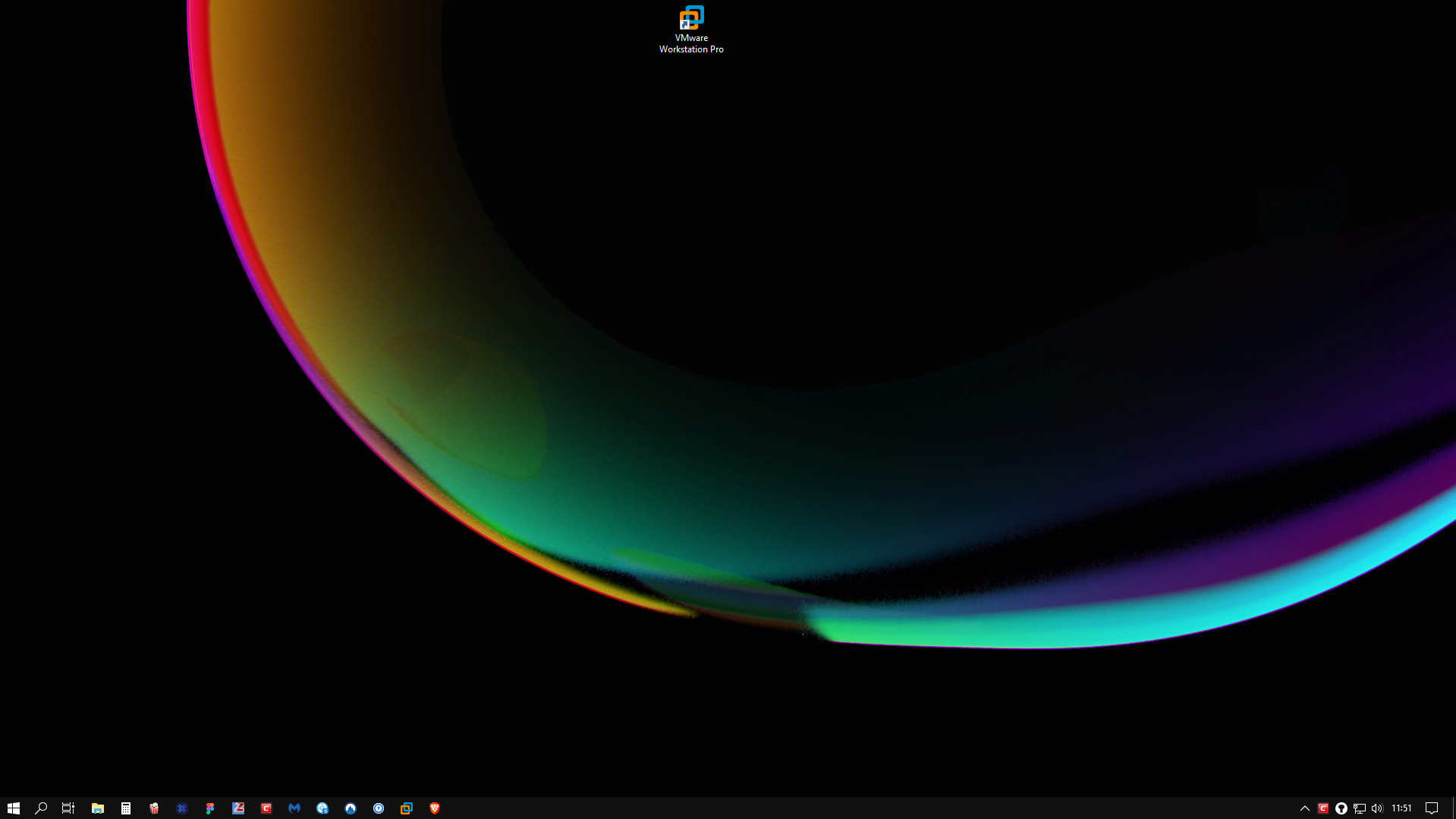Click the red Z taskbar icon

point(238,808)
